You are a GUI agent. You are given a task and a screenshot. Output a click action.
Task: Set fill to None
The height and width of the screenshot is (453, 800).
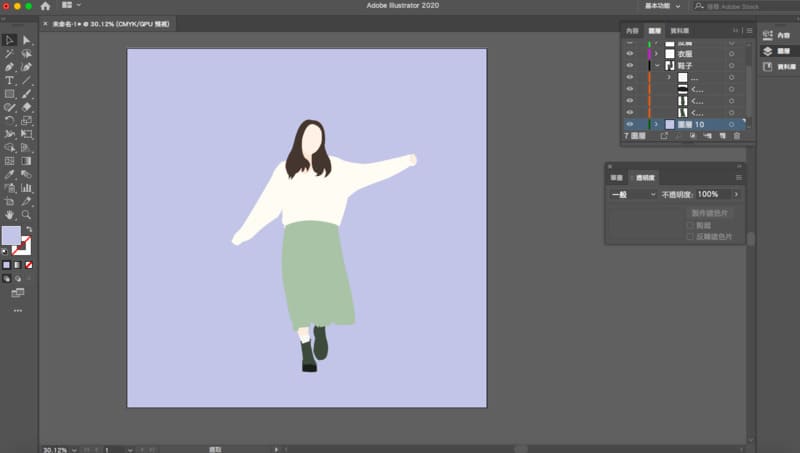tap(29, 265)
